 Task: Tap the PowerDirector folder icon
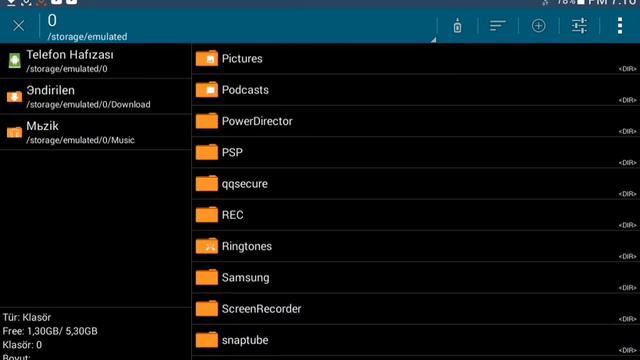coord(207,121)
